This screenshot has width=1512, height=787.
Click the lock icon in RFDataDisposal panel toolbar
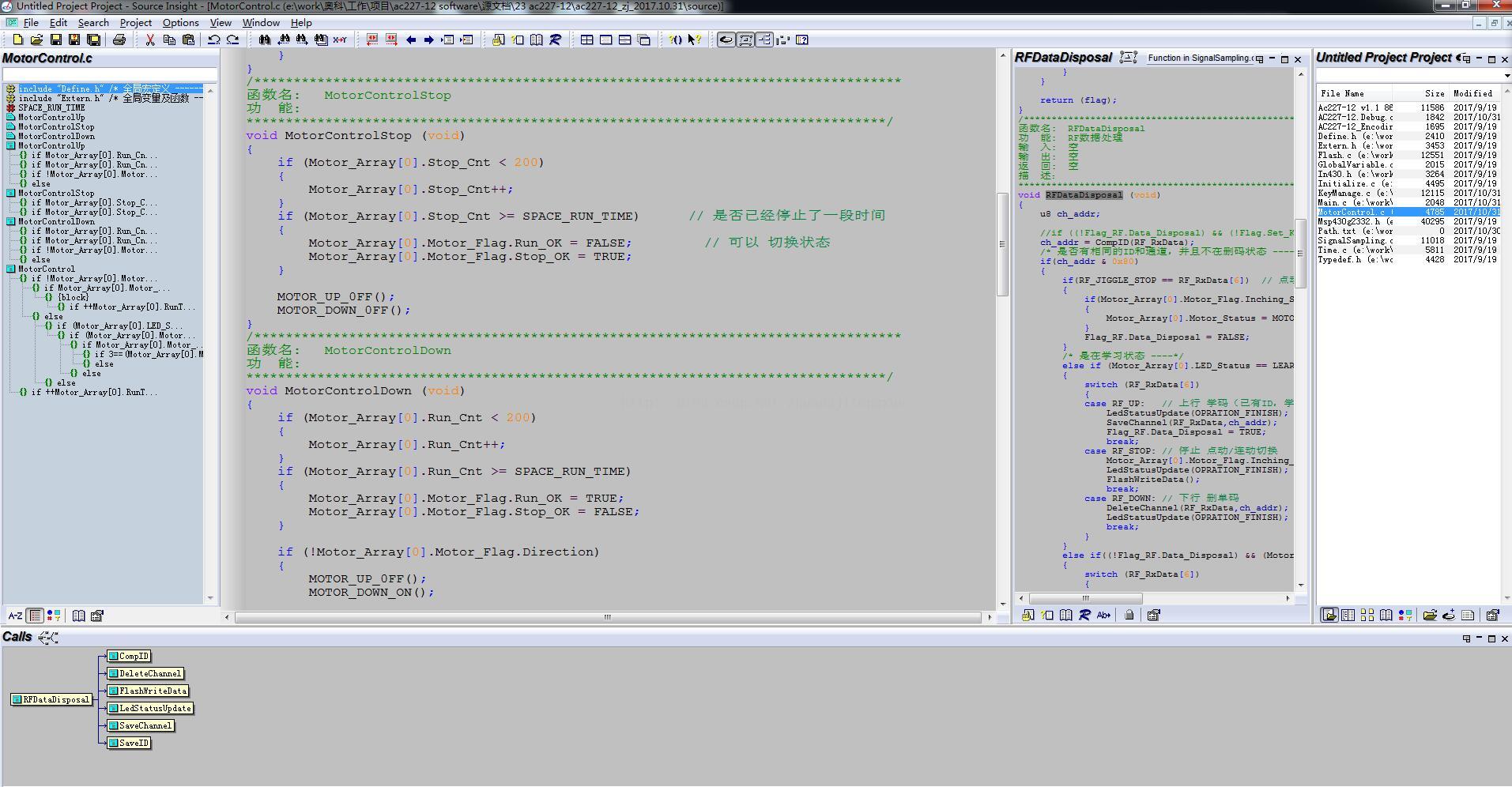pyautogui.click(x=1129, y=615)
